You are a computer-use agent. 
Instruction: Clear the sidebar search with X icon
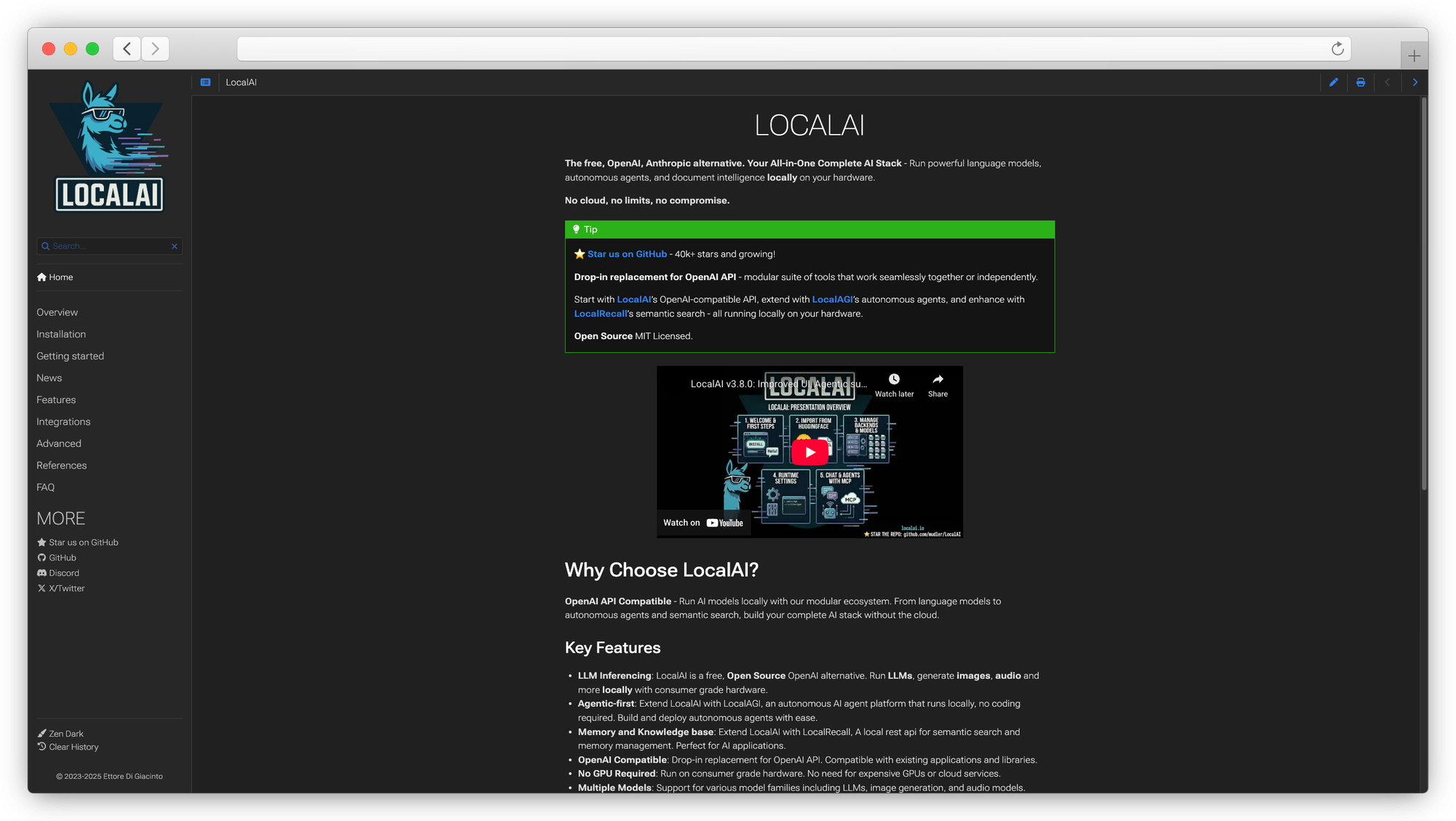pos(175,246)
